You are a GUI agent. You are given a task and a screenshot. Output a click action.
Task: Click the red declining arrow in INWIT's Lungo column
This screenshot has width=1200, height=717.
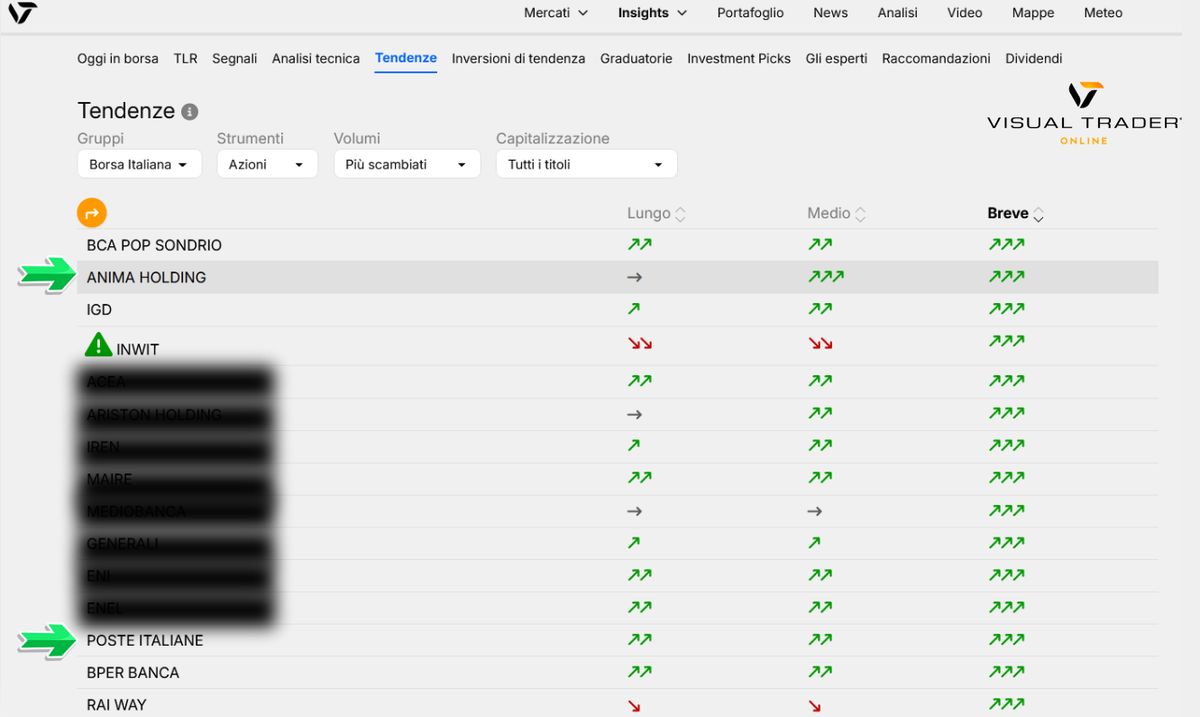click(638, 341)
